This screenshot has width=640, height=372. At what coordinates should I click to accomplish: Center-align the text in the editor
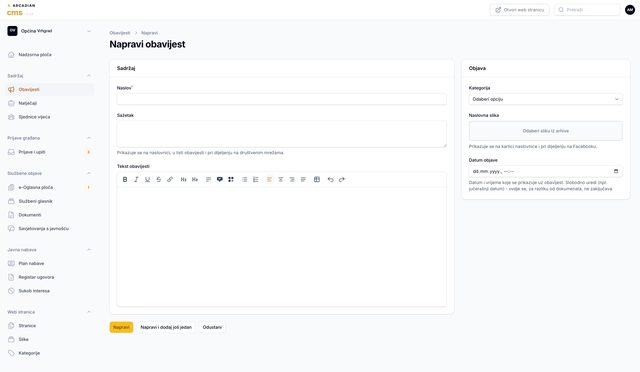pyautogui.click(x=281, y=179)
